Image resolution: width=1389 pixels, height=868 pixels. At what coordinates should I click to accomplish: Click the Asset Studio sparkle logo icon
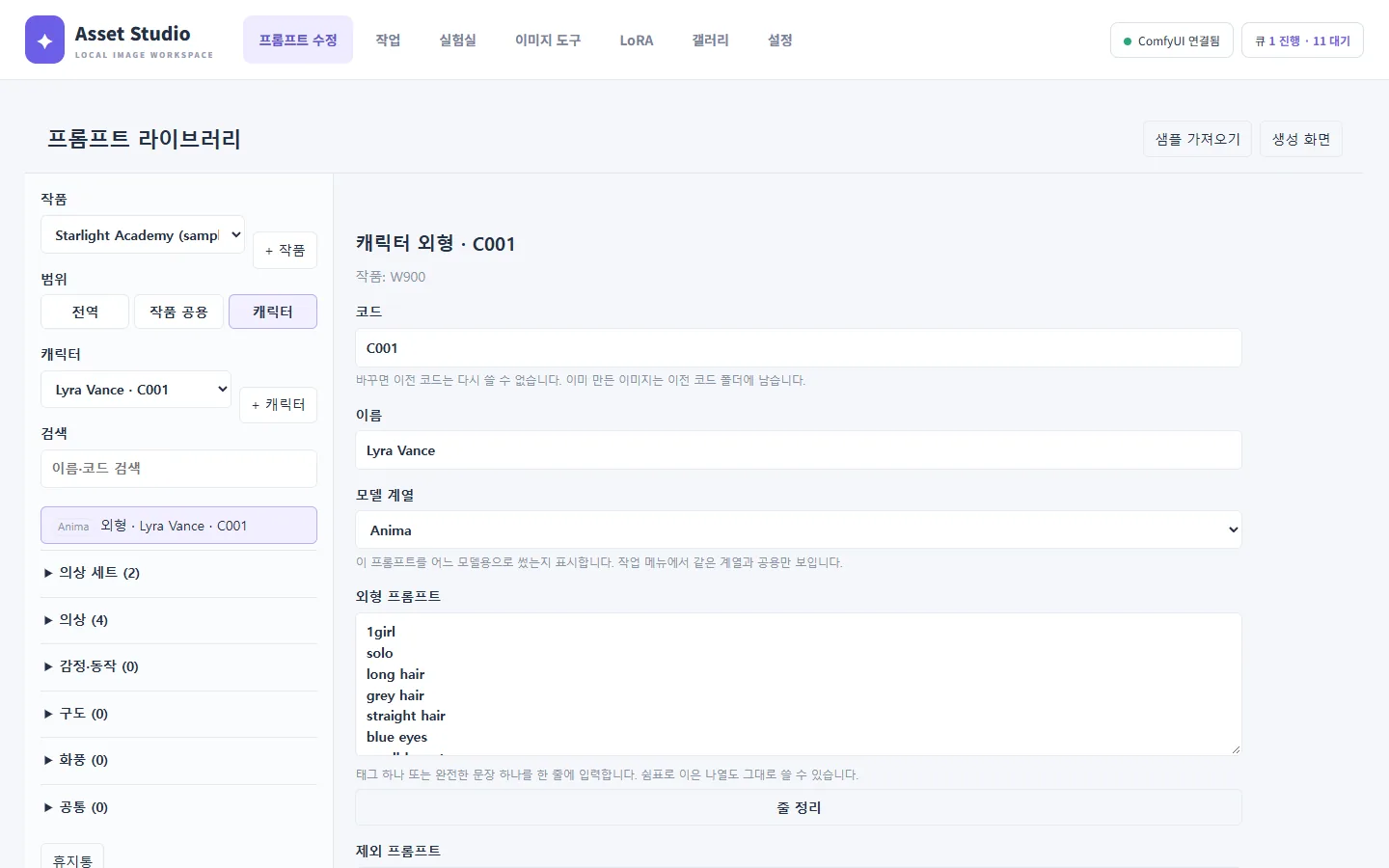tap(44, 40)
